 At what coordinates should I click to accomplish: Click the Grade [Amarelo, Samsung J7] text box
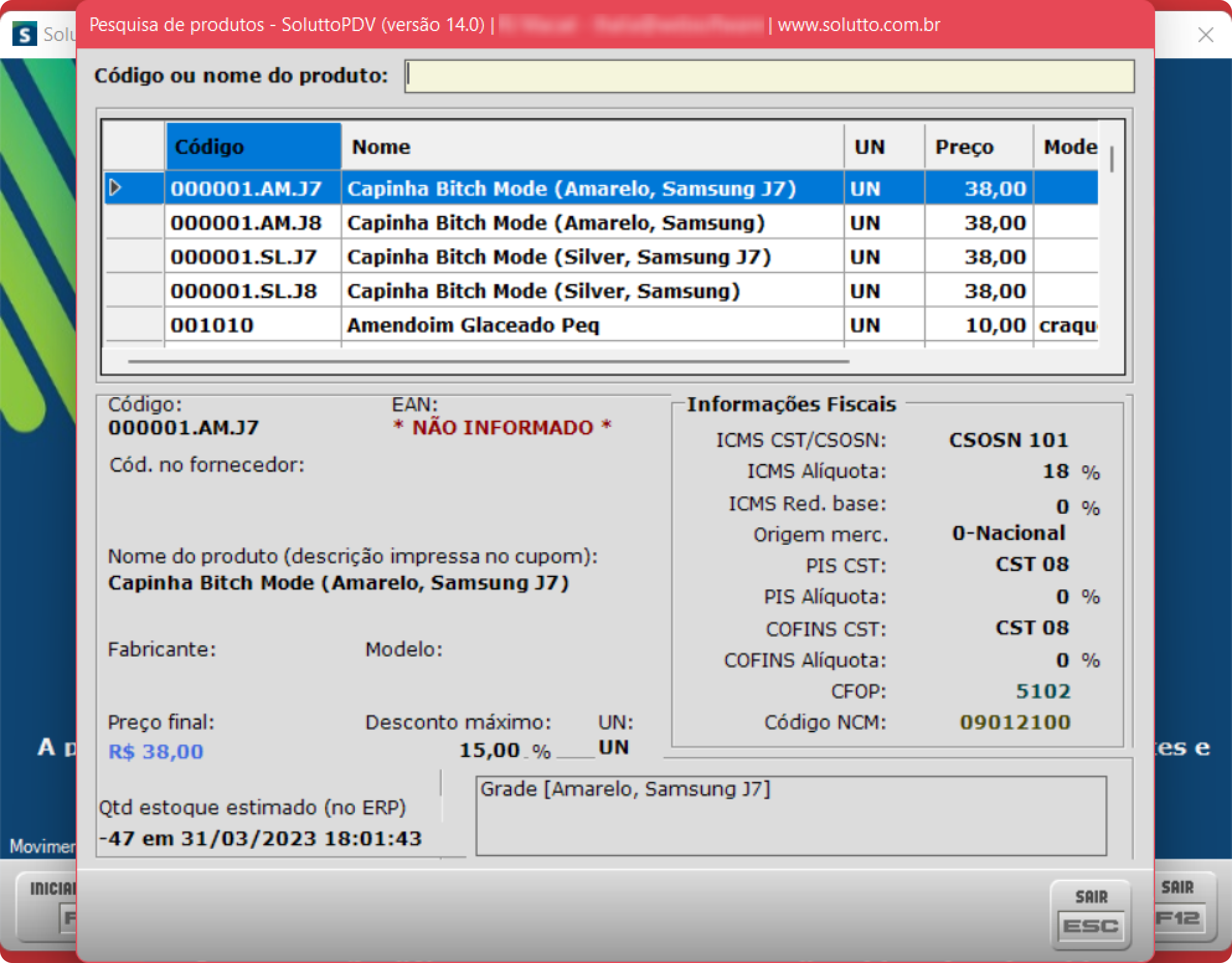791,816
